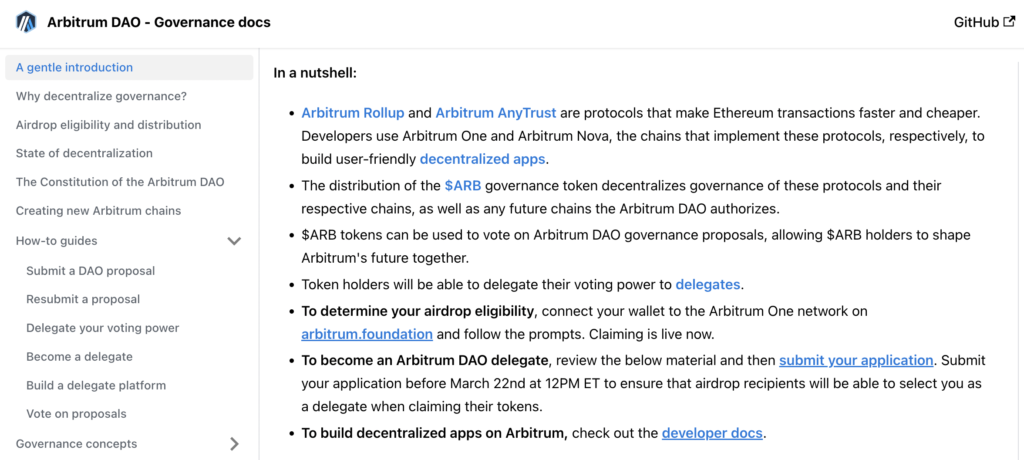
Task: Go to Become a delegate
Action: [79, 357]
